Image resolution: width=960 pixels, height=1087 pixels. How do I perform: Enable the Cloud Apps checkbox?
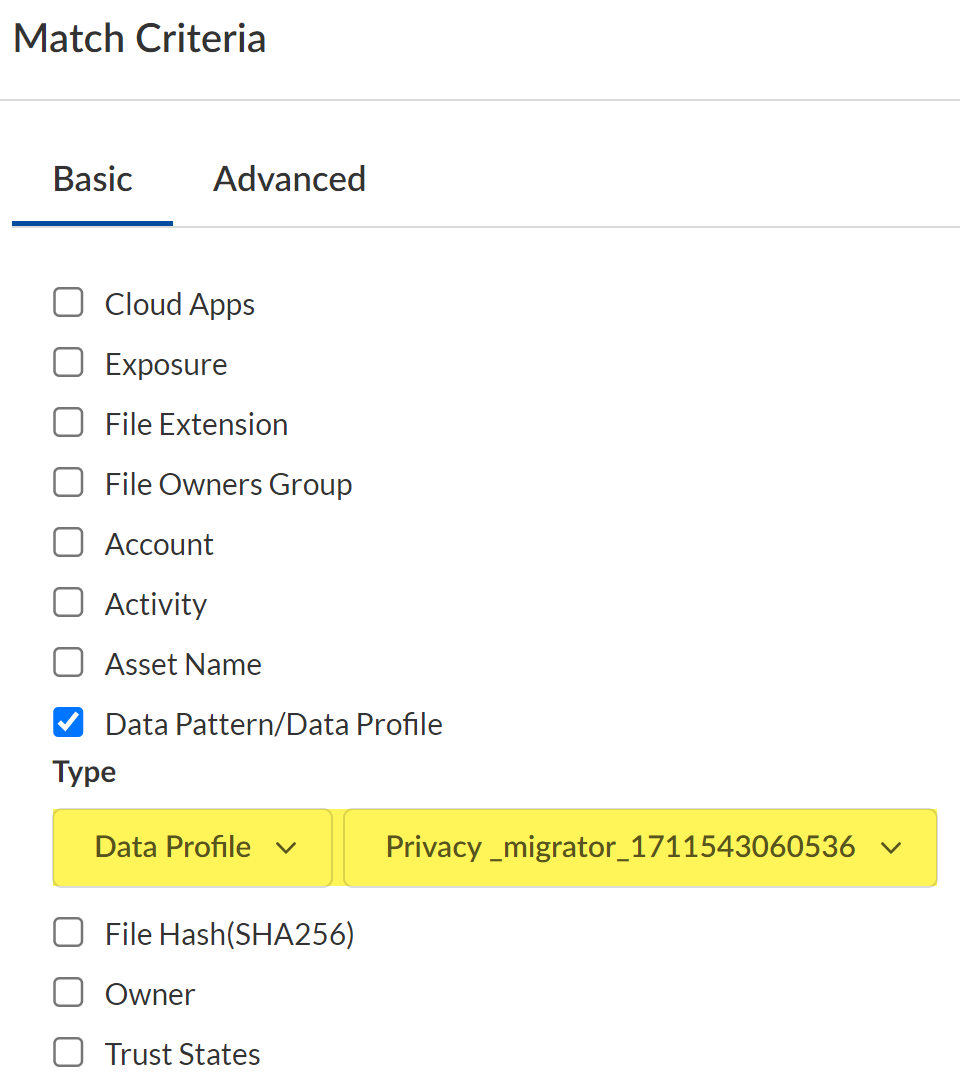pos(68,303)
